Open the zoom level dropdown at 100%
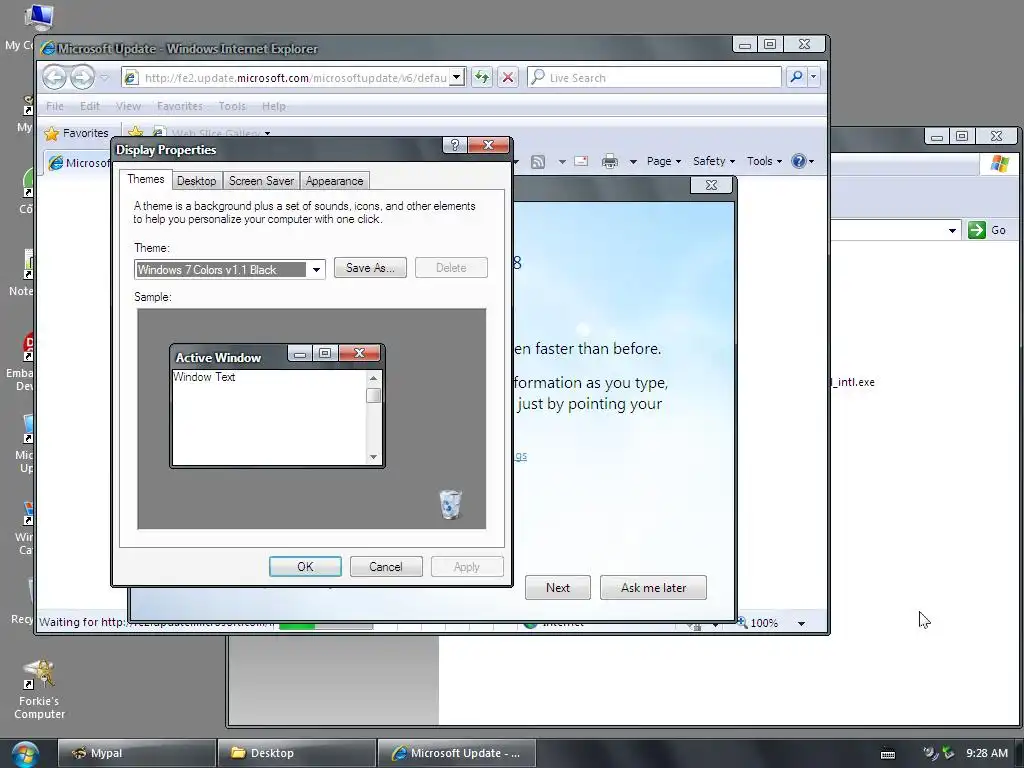This screenshot has height=768, width=1024. 801,623
